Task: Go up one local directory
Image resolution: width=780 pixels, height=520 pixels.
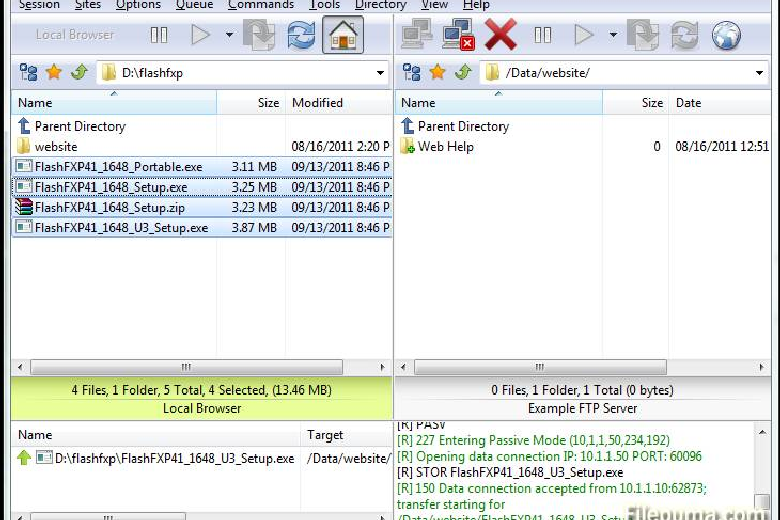Action: tap(80, 73)
